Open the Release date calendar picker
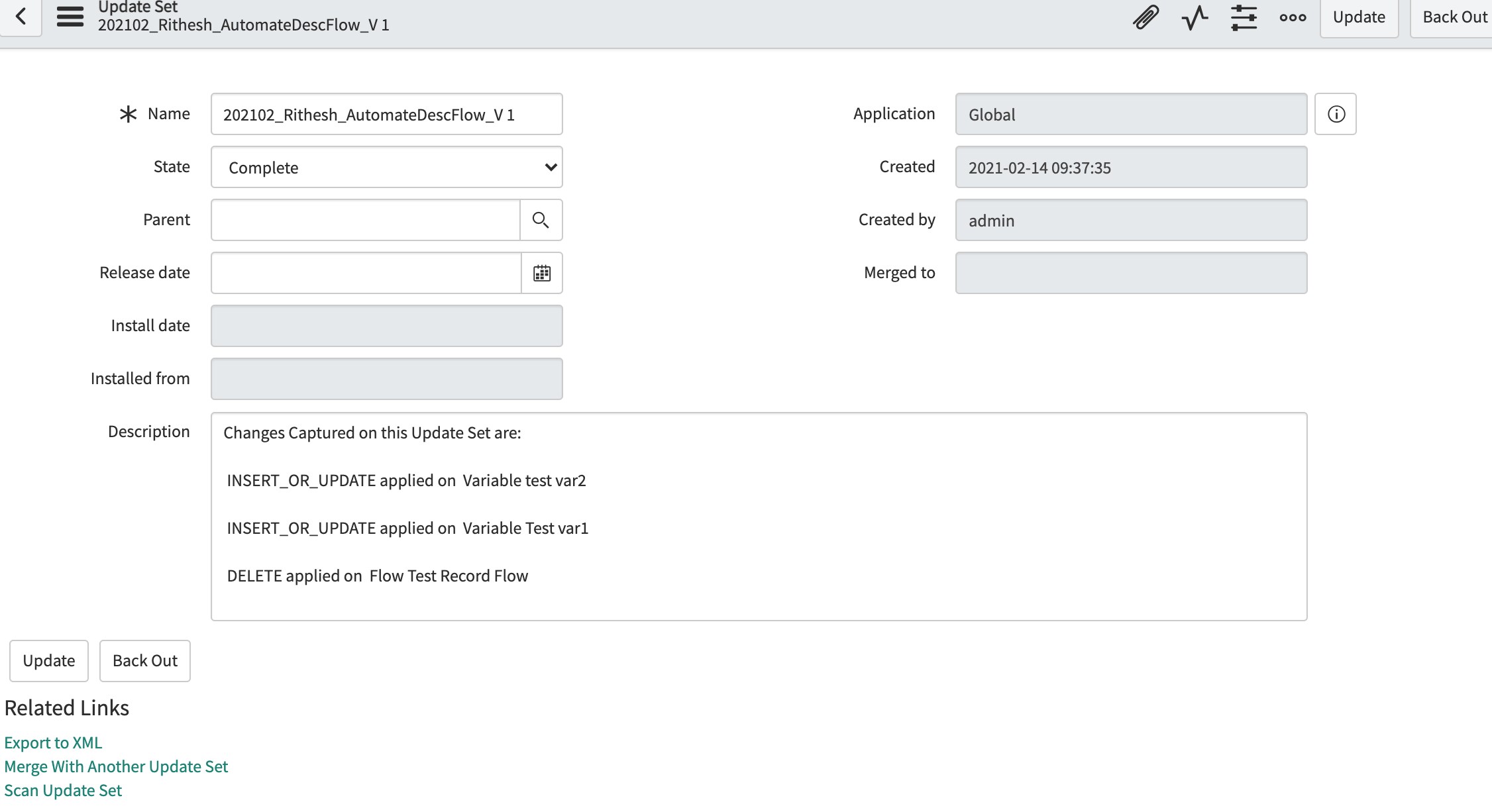This screenshot has height=812, width=1492. 542,273
